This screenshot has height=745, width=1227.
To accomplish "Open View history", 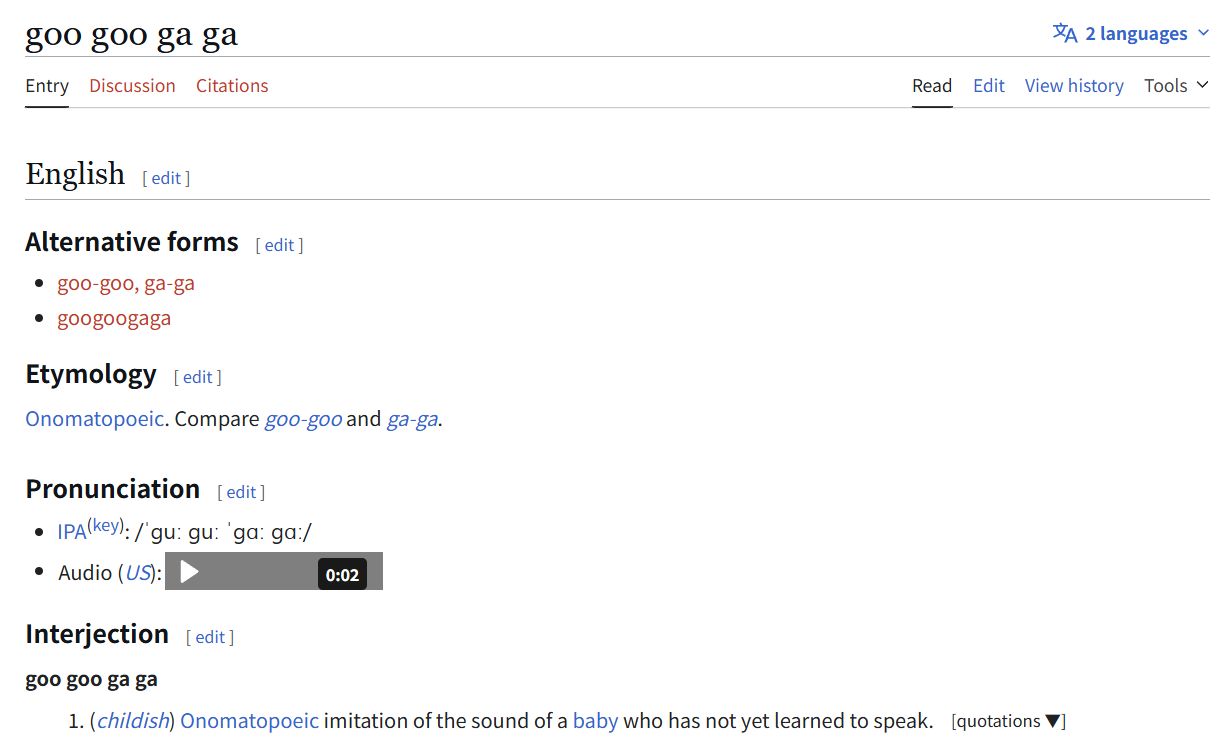I will 1074,86.
